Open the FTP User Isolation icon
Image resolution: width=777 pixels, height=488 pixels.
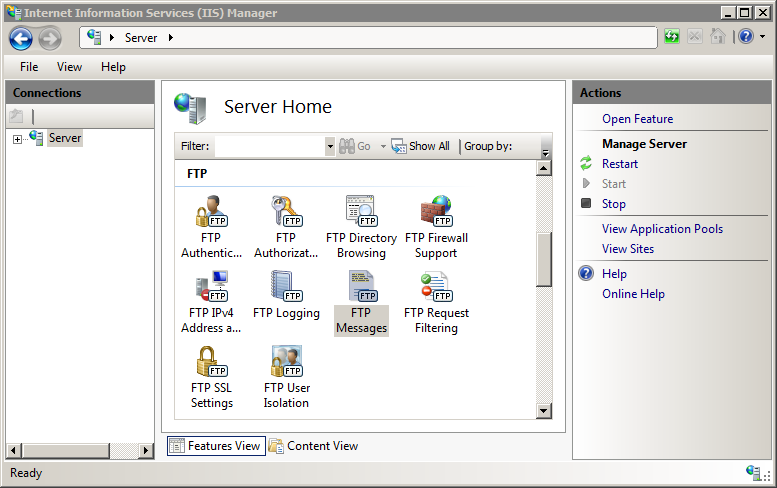[x=286, y=361]
